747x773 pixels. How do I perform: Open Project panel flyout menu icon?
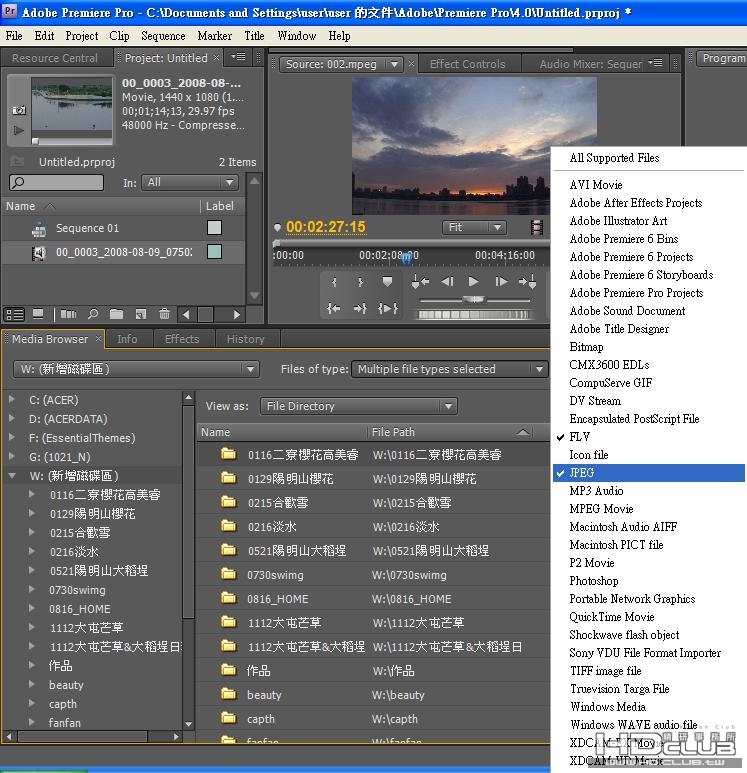239,57
